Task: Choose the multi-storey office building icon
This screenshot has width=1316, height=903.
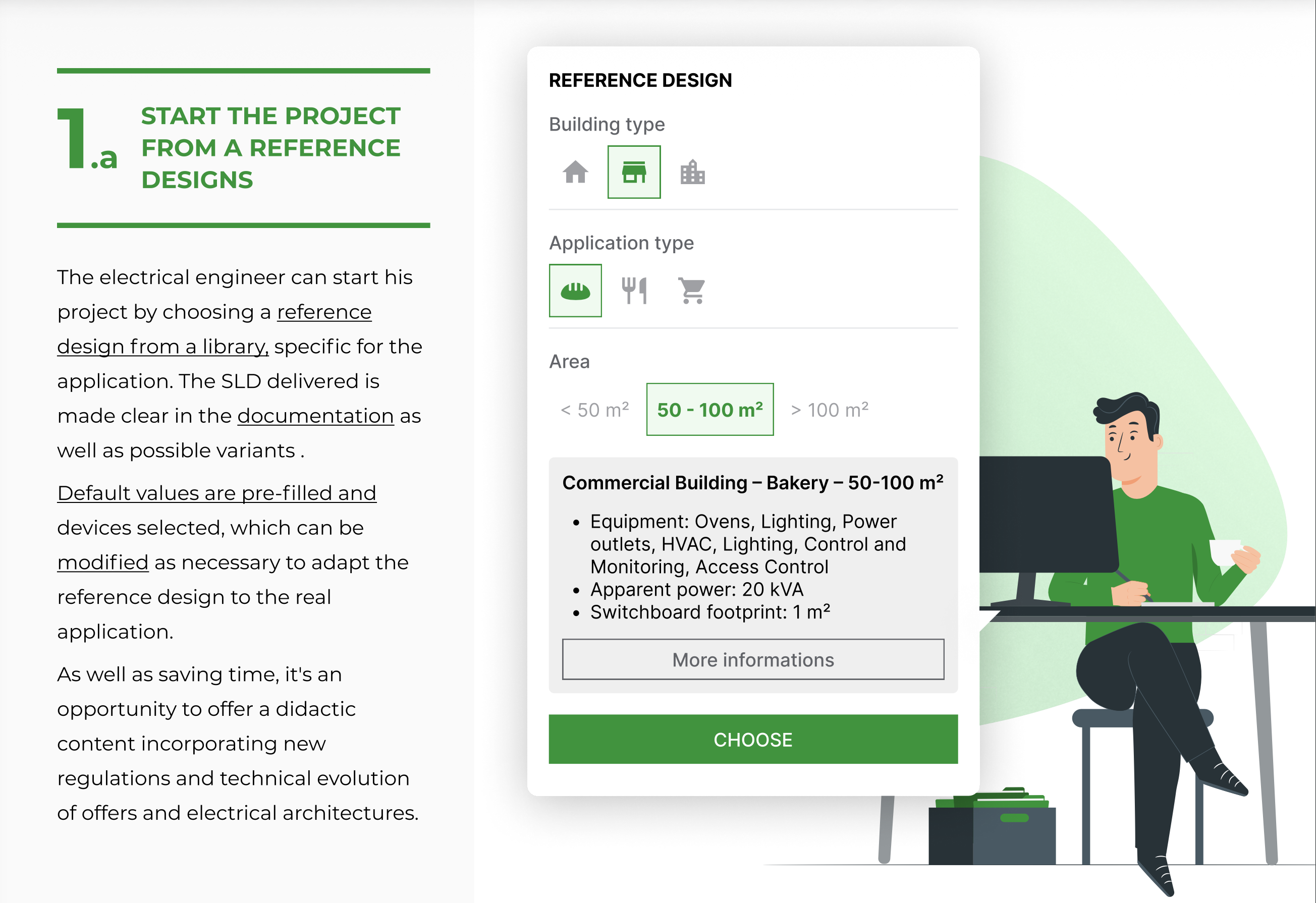Action: click(692, 172)
